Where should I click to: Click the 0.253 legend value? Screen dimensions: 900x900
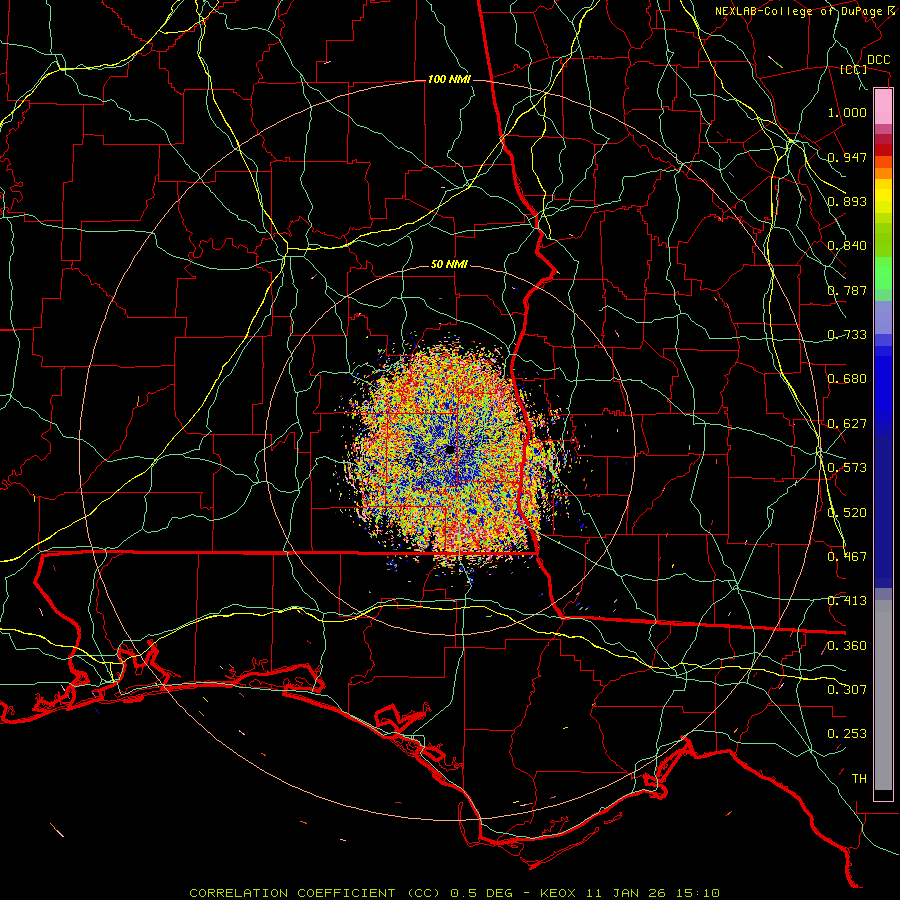click(847, 734)
